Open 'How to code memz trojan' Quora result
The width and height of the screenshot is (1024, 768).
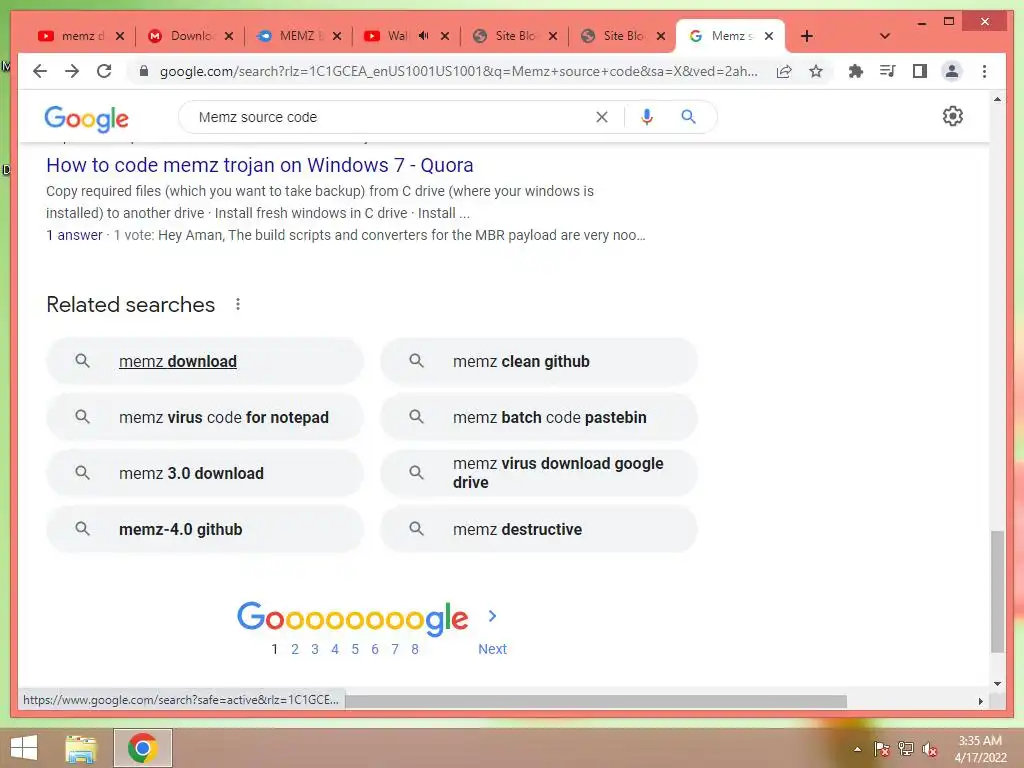(x=260, y=165)
